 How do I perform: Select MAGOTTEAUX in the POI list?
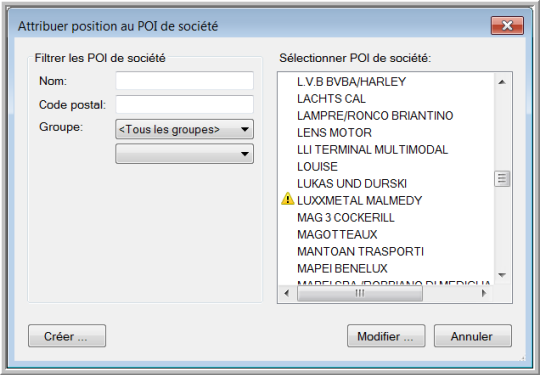[337, 235]
